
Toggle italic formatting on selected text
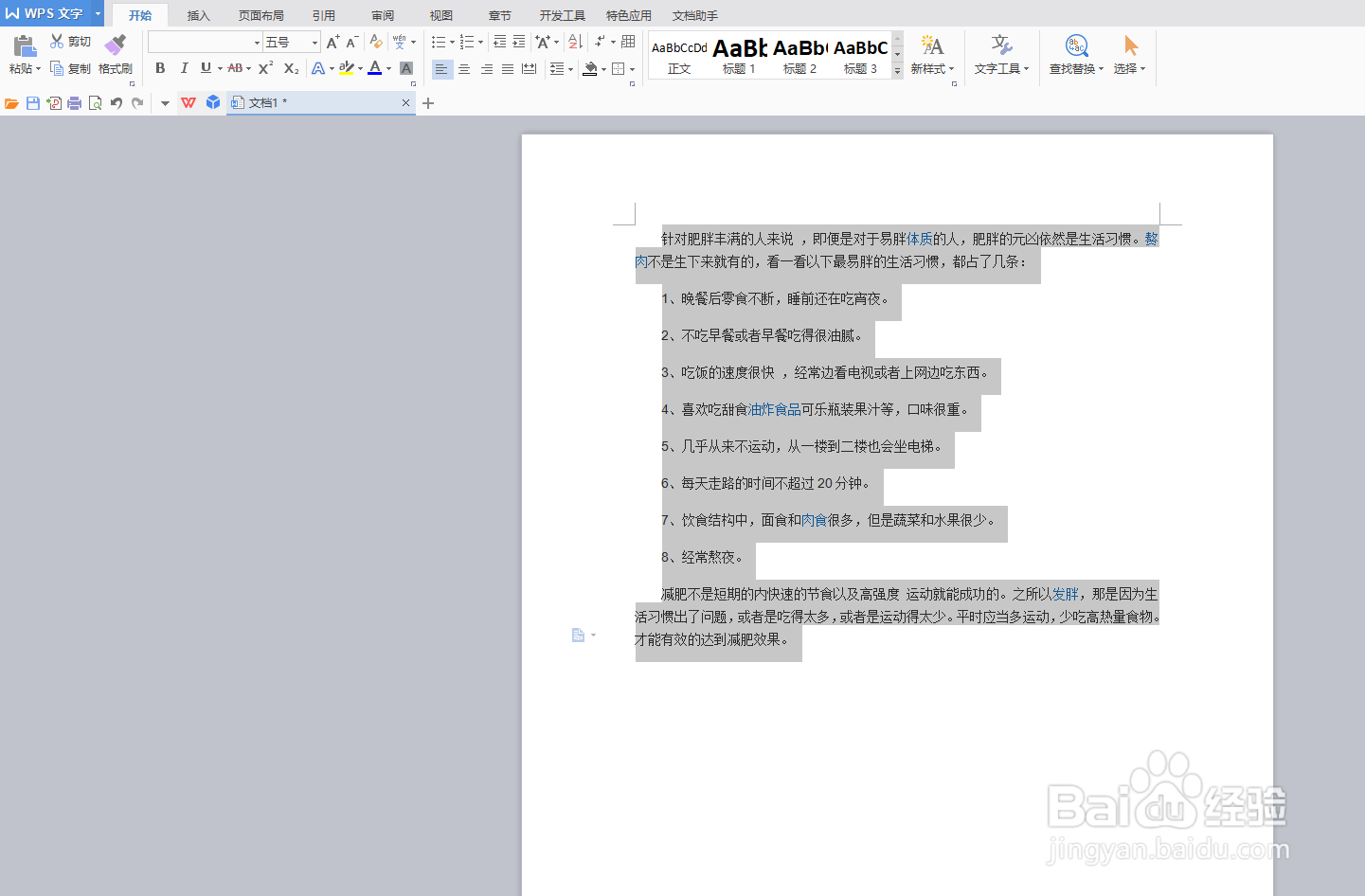tap(184, 68)
